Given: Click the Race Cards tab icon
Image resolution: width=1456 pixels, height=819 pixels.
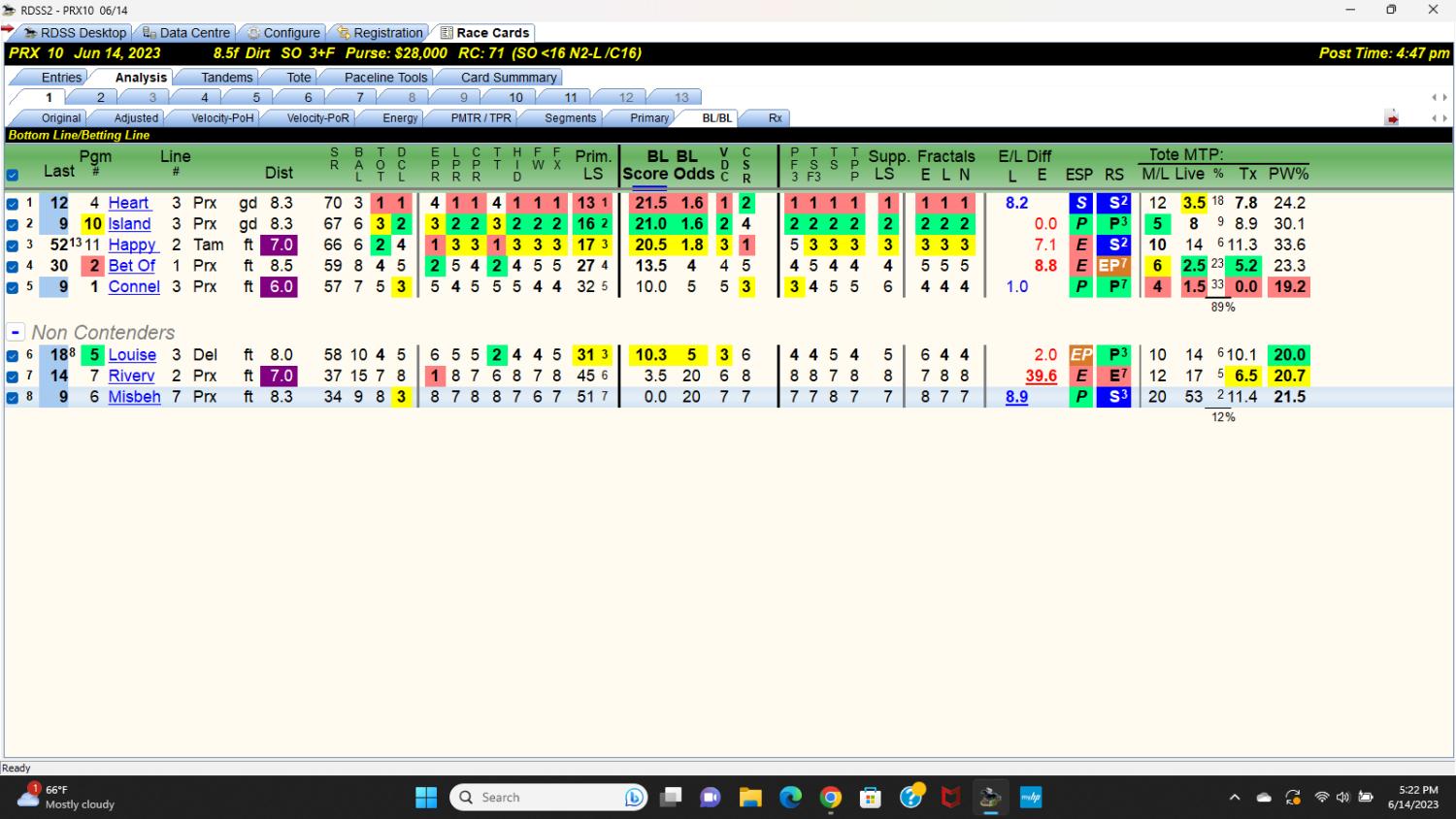Looking at the screenshot, I should click(x=447, y=32).
